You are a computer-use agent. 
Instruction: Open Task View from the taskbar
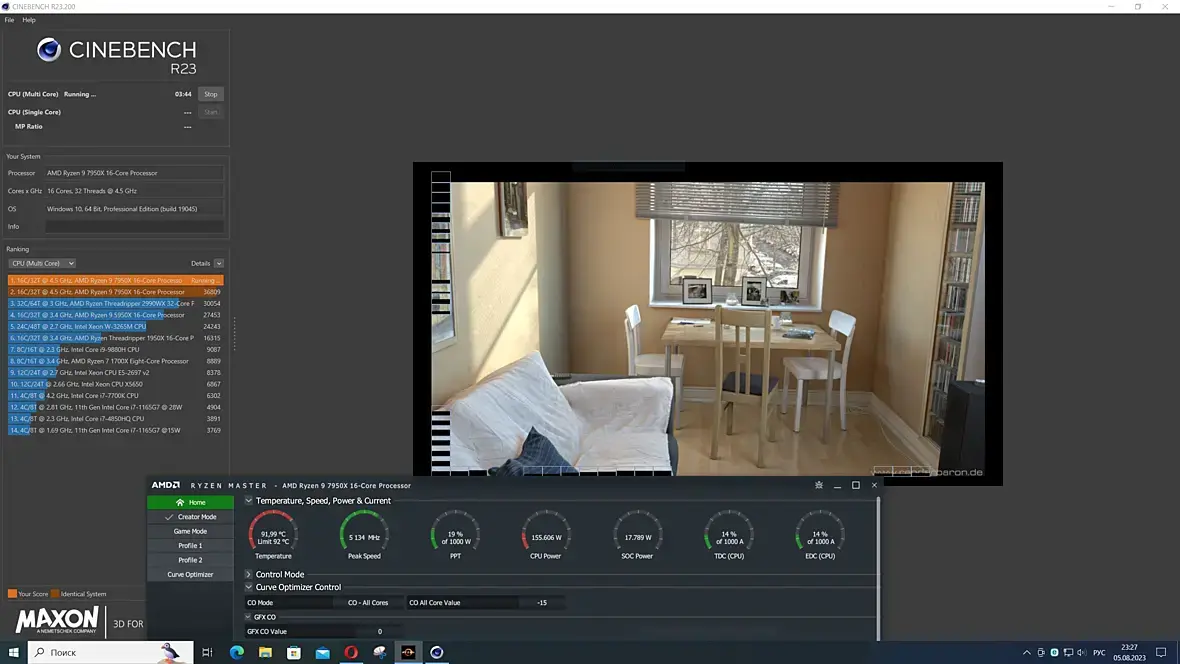pyautogui.click(x=207, y=653)
